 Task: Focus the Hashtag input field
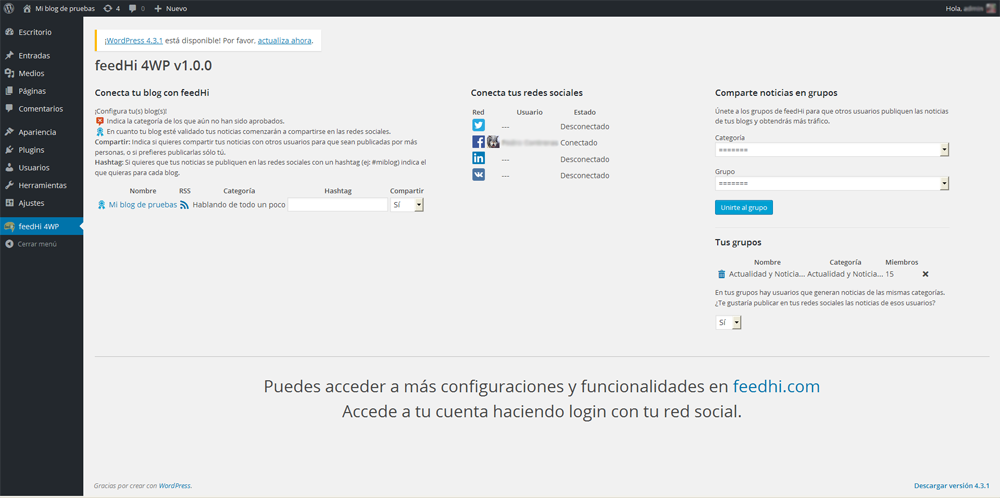(x=338, y=205)
